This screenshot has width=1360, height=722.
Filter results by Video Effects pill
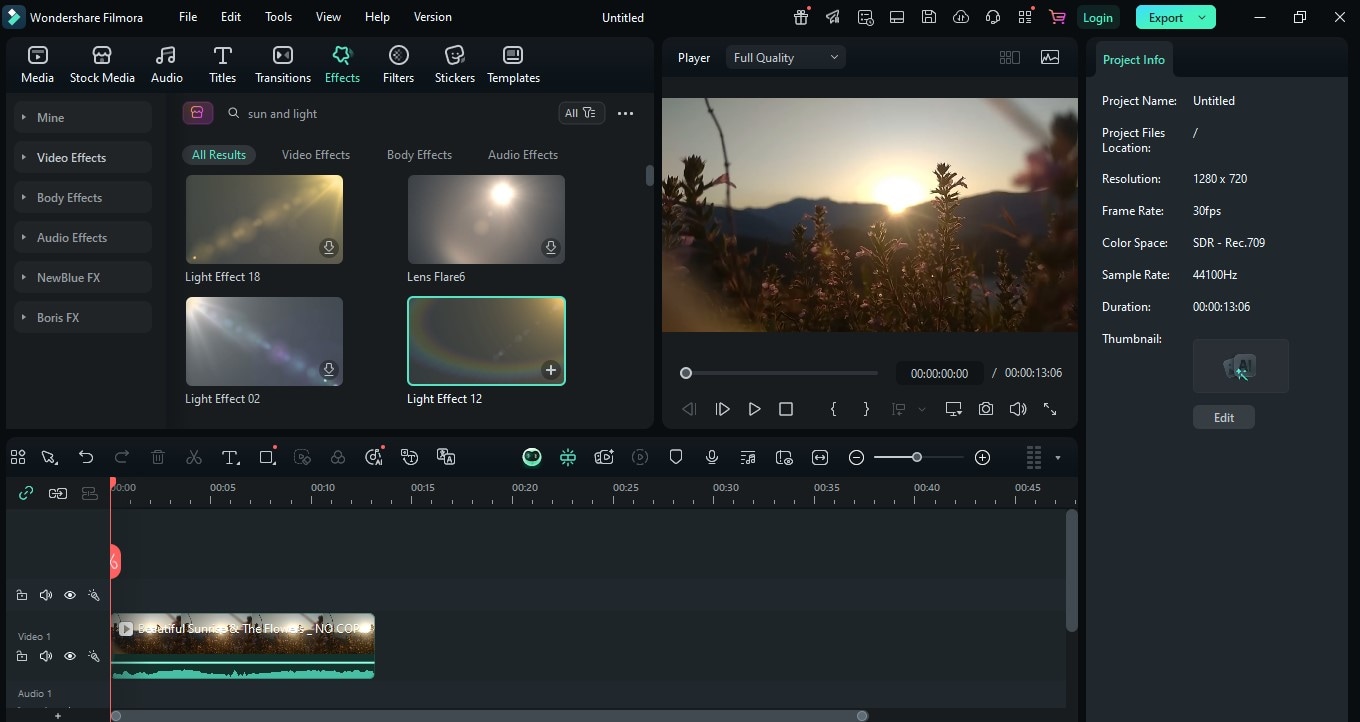click(316, 155)
